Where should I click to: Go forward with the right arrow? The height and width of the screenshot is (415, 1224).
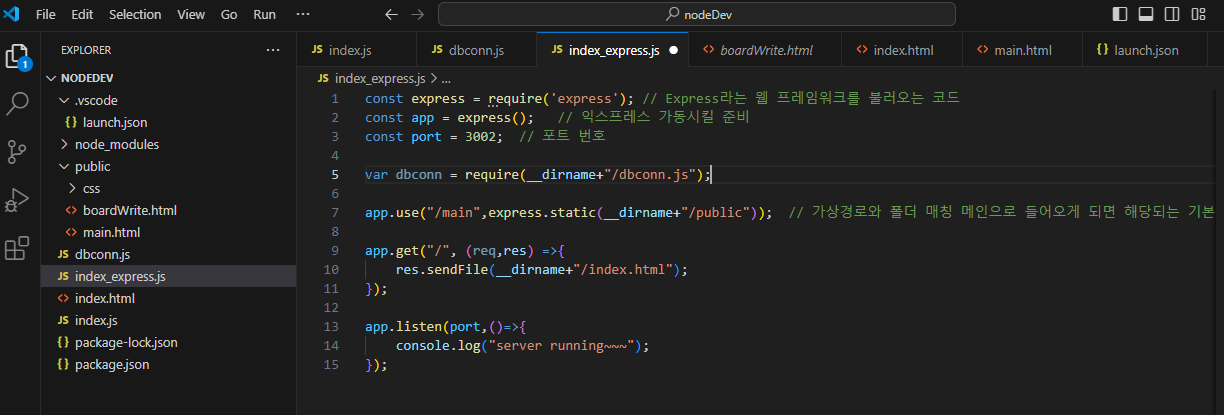click(417, 14)
